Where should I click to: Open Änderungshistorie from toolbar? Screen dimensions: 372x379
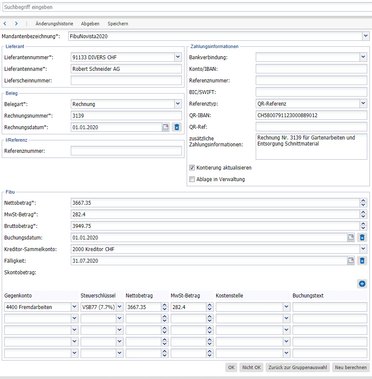(x=54, y=24)
